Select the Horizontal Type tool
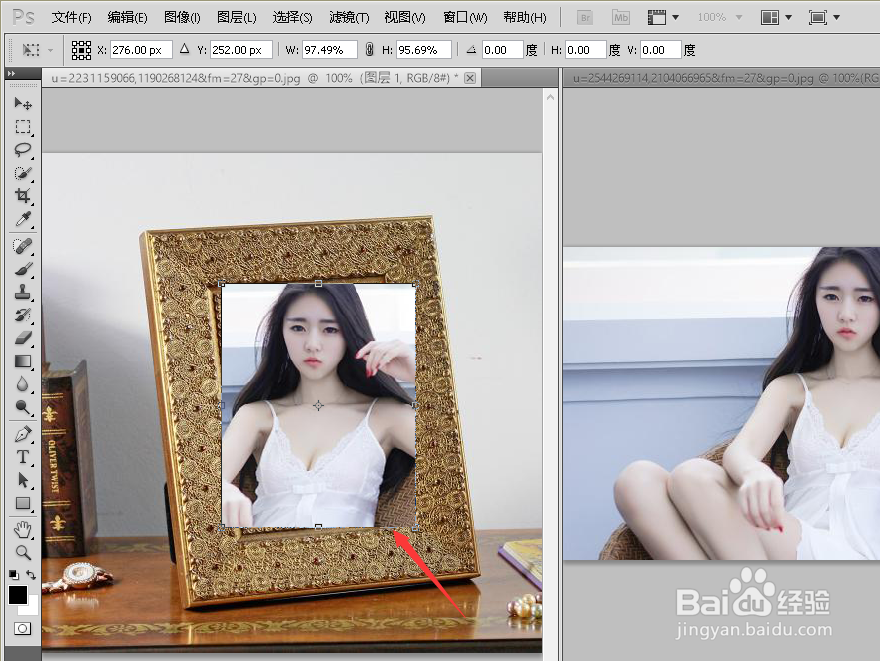880x661 pixels. pos(22,457)
